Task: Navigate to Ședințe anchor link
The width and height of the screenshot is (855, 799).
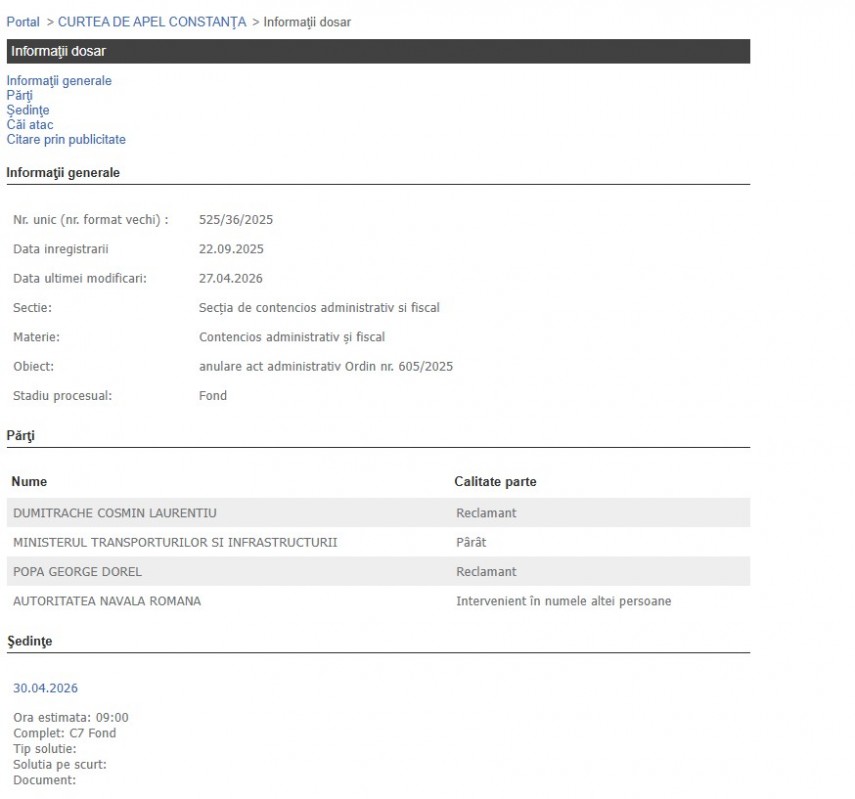Action: coord(27,110)
